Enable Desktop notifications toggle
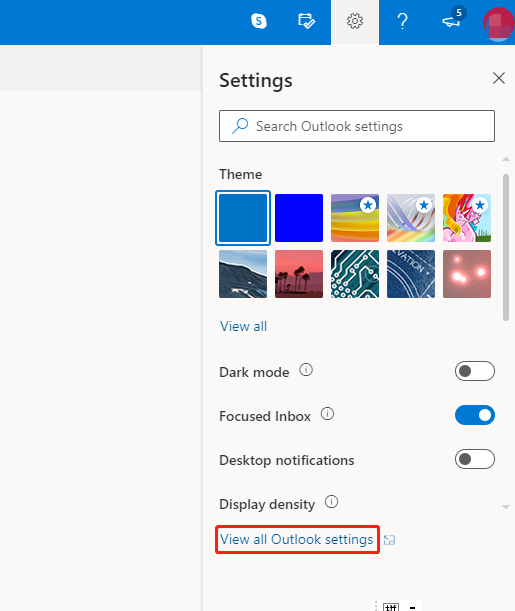 (x=474, y=459)
